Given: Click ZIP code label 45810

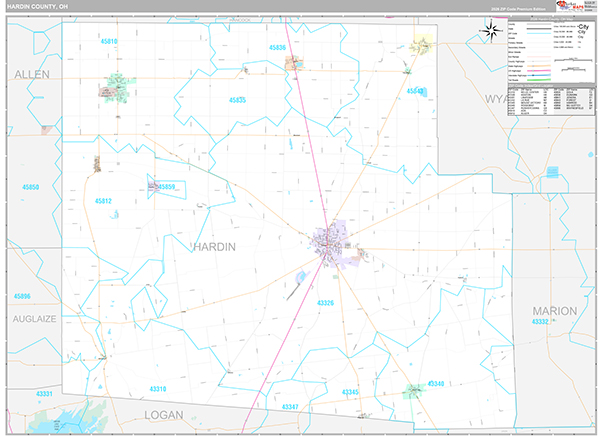Looking at the screenshot, I should (x=109, y=41).
